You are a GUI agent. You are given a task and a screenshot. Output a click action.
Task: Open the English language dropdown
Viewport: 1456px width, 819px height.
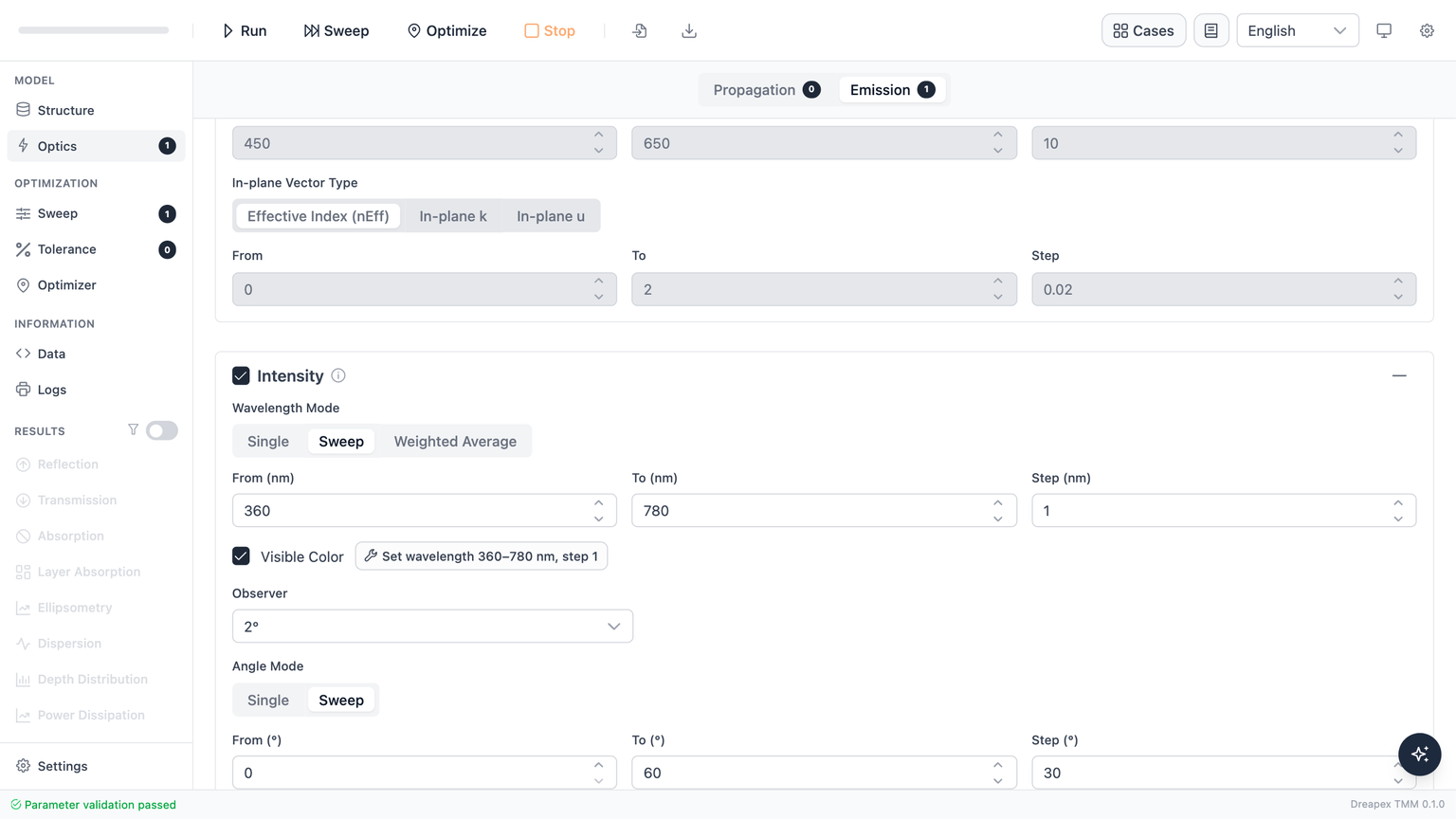1298,30
